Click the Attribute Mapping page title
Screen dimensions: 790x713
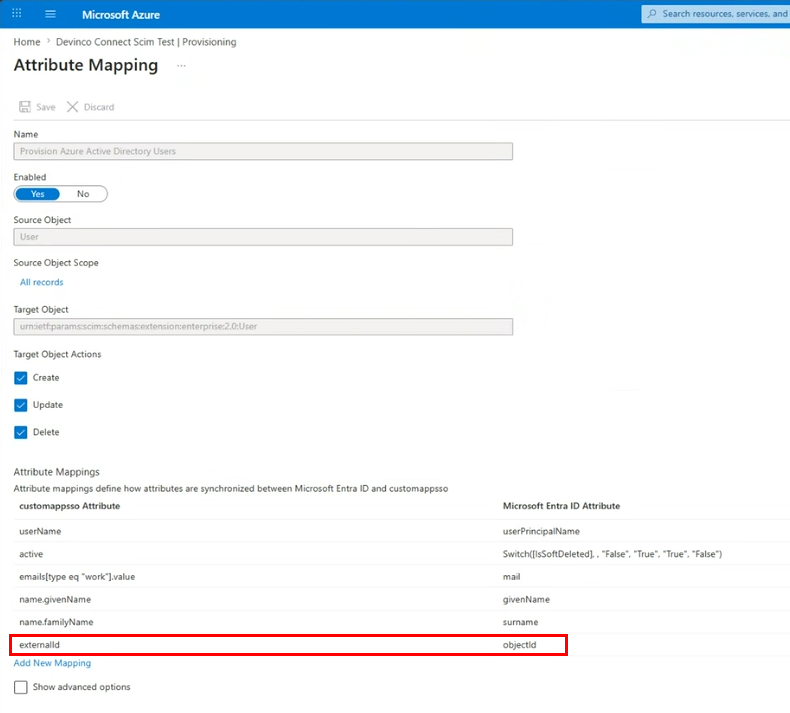[86, 65]
